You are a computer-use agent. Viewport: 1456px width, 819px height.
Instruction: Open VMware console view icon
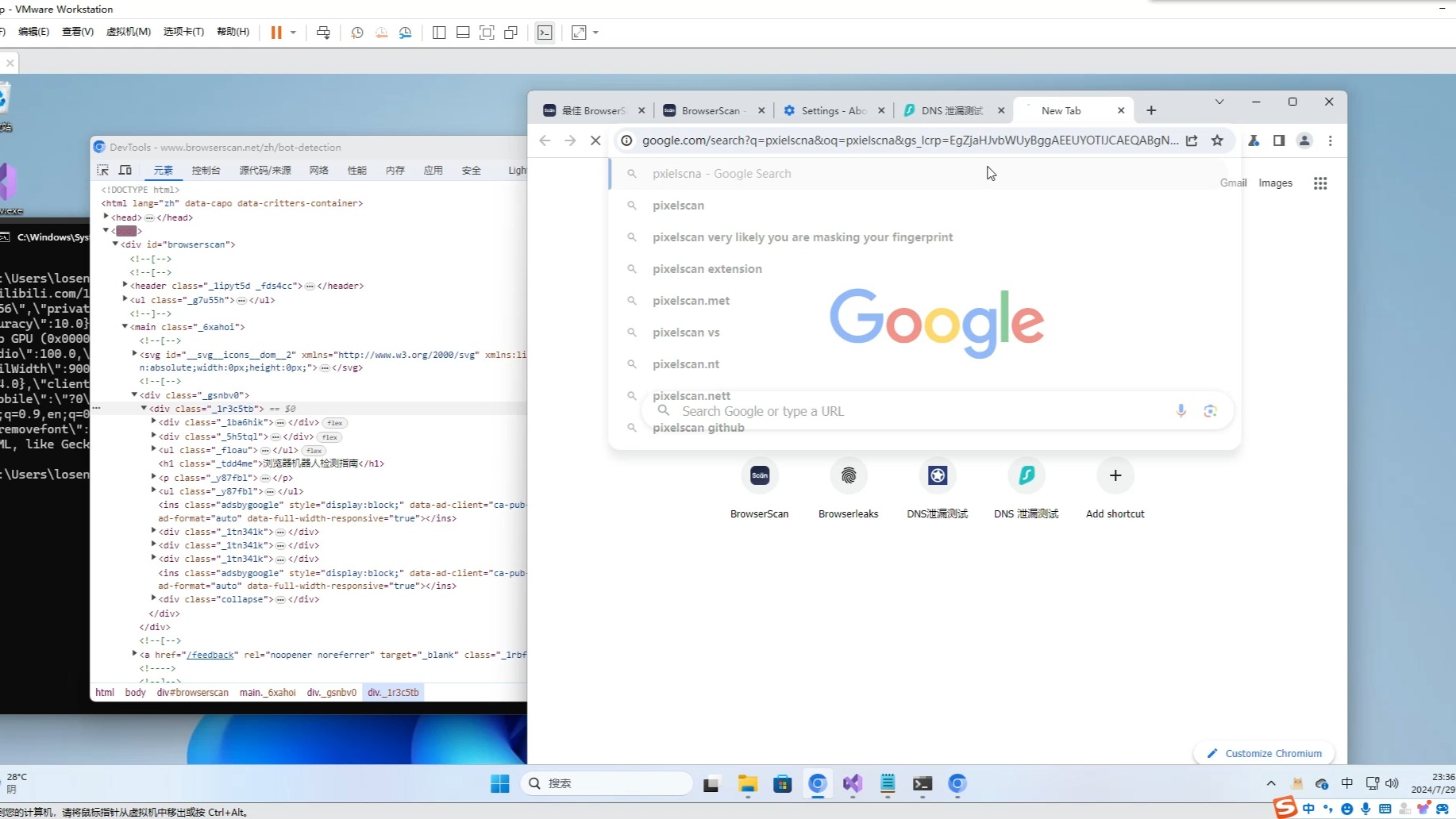[x=545, y=33]
